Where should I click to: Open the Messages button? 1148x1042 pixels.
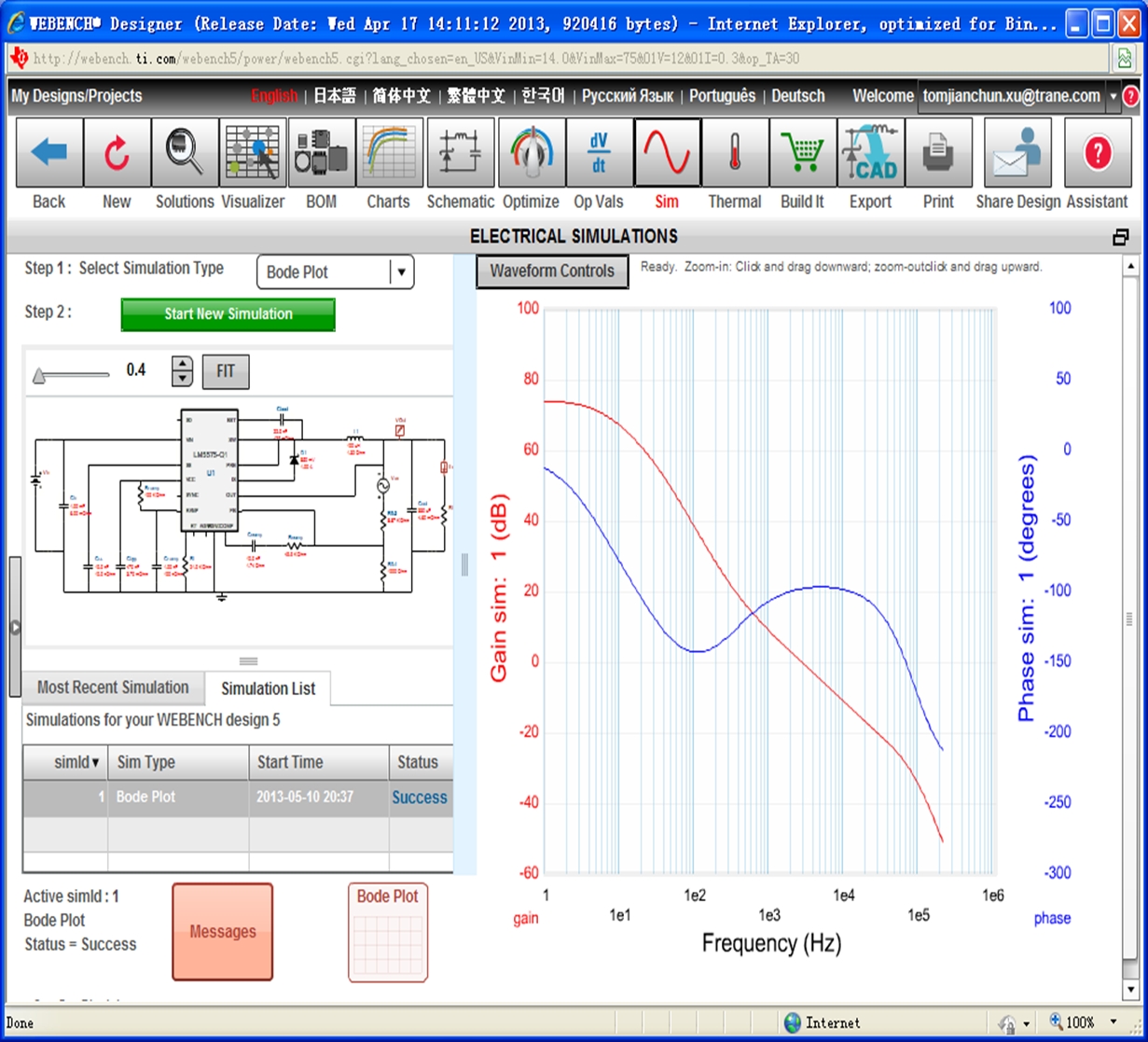click(x=223, y=931)
